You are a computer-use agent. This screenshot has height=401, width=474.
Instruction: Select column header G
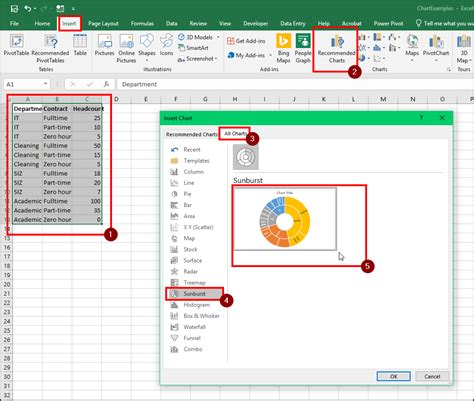click(x=205, y=99)
